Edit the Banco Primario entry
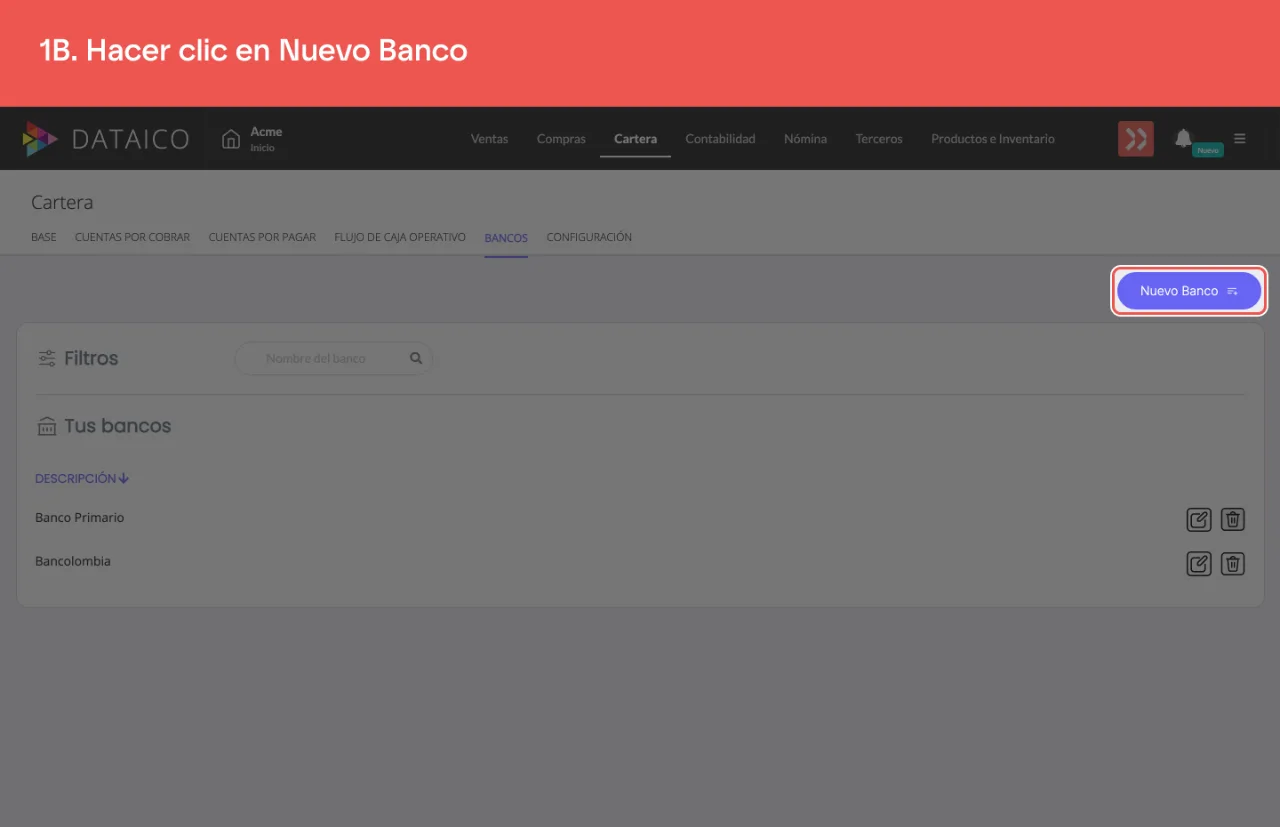Viewport: 1280px width, 827px height. pos(1198,520)
